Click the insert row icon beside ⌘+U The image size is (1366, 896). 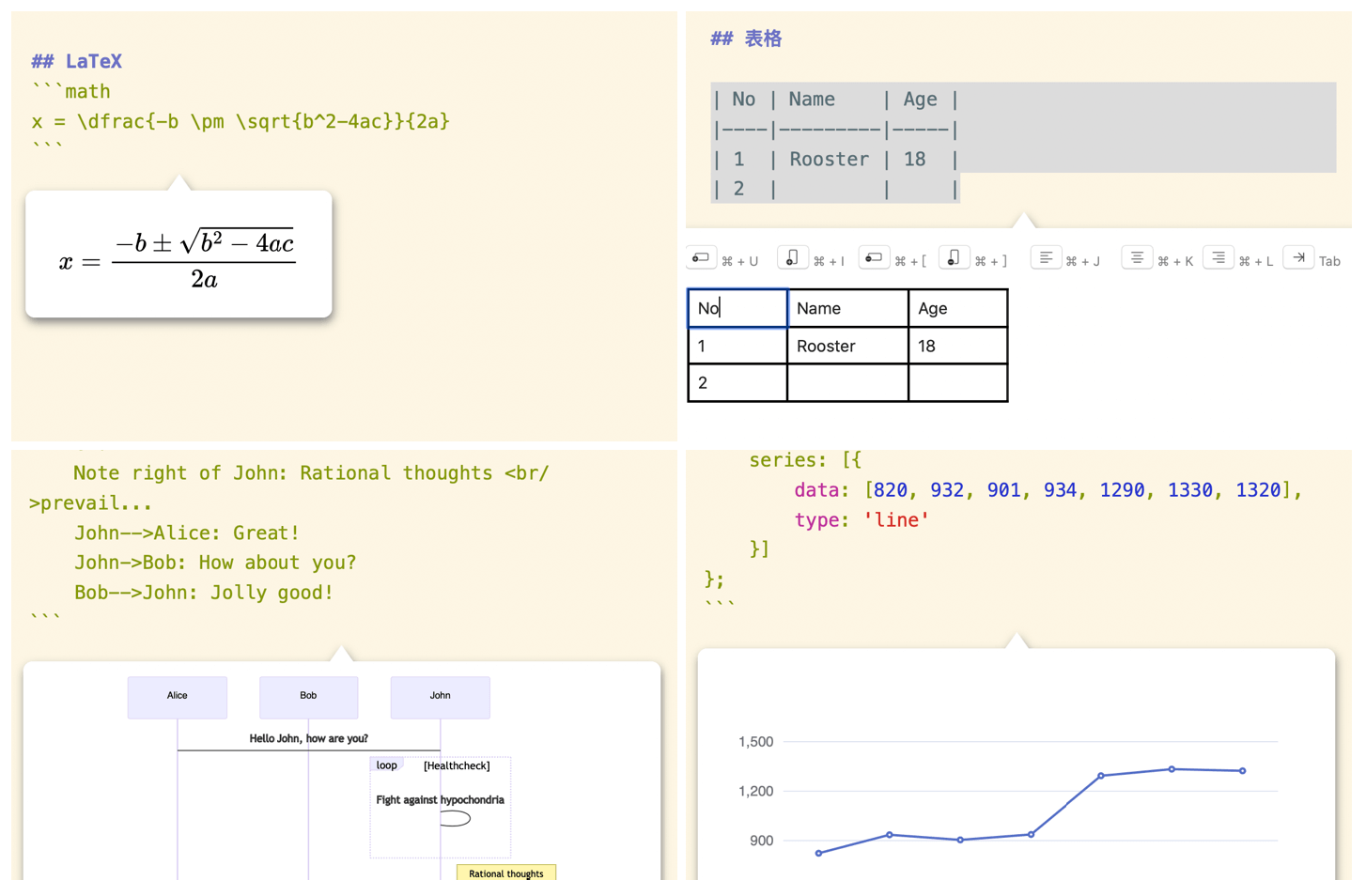tap(701, 258)
